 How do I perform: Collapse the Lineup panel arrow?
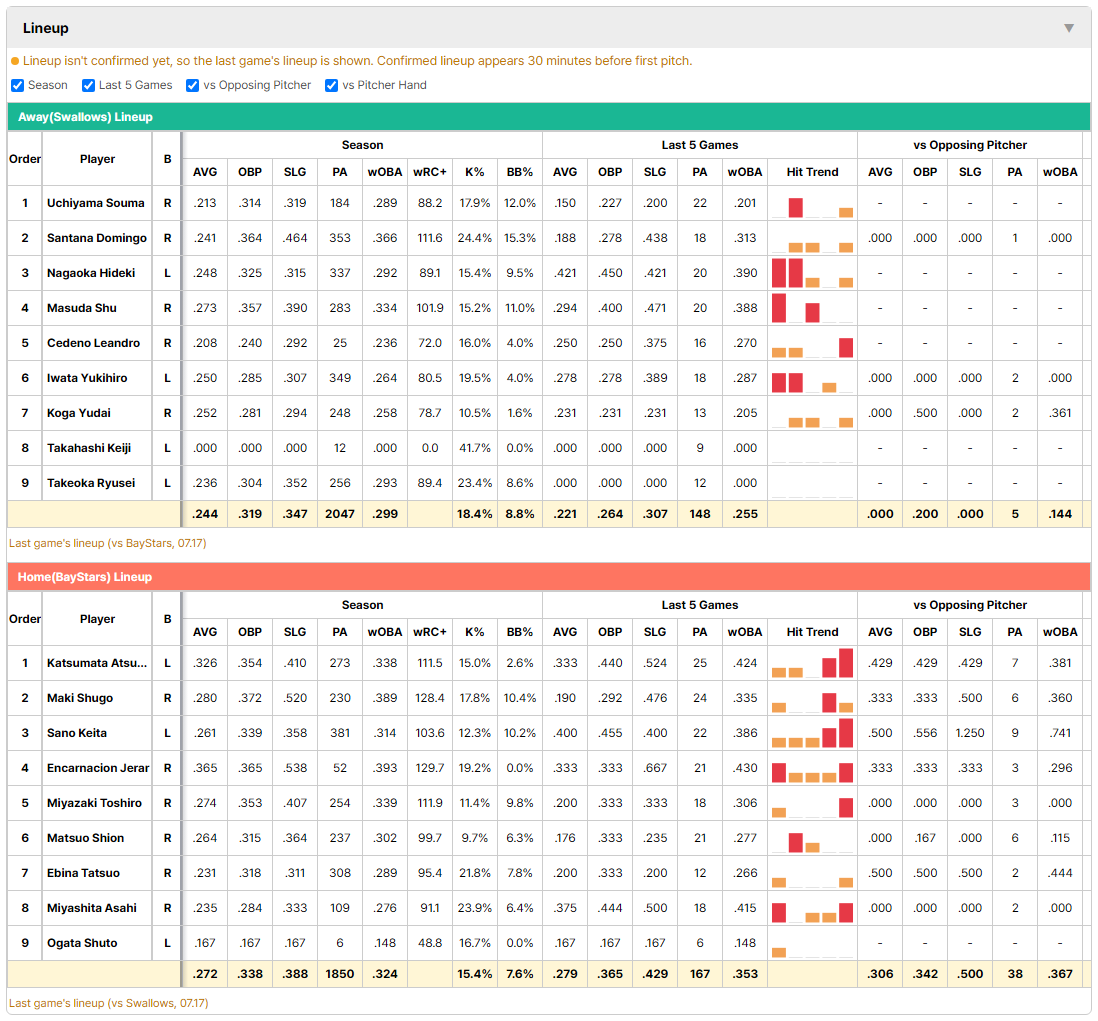click(x=1069, y=28)
